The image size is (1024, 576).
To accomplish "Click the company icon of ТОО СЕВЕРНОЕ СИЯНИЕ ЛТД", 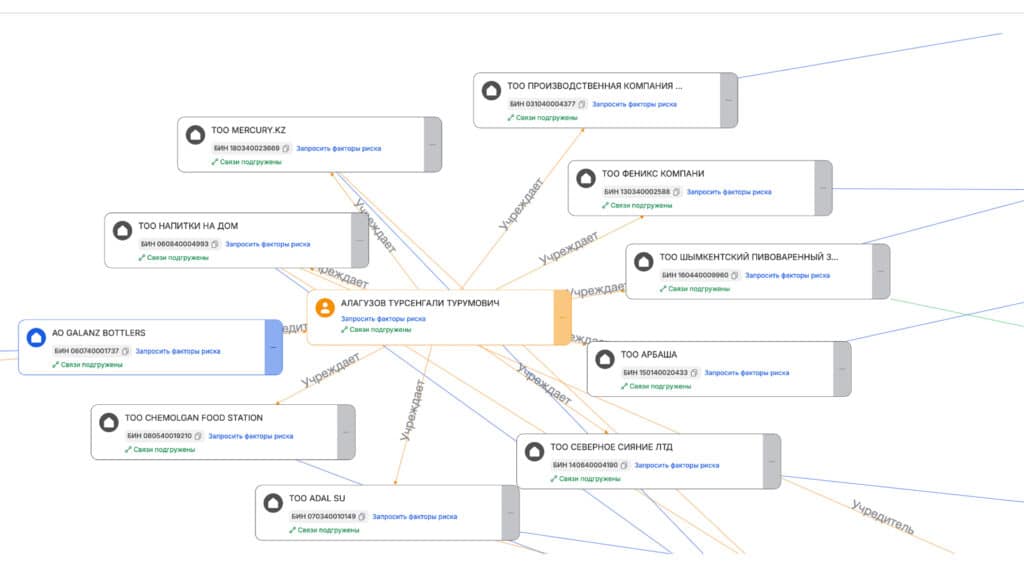I will point(534,451).
